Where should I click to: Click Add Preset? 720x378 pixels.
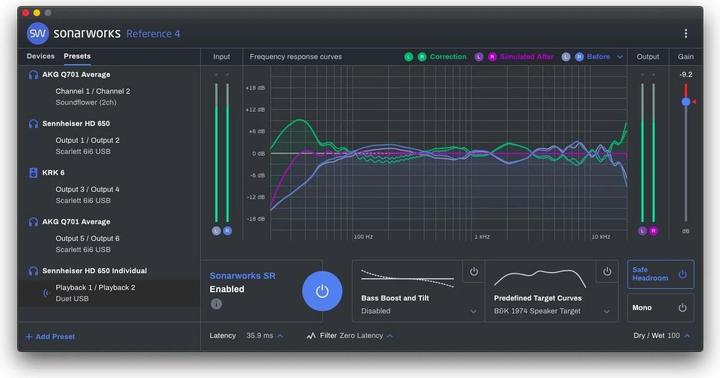(x=51, y=337)
